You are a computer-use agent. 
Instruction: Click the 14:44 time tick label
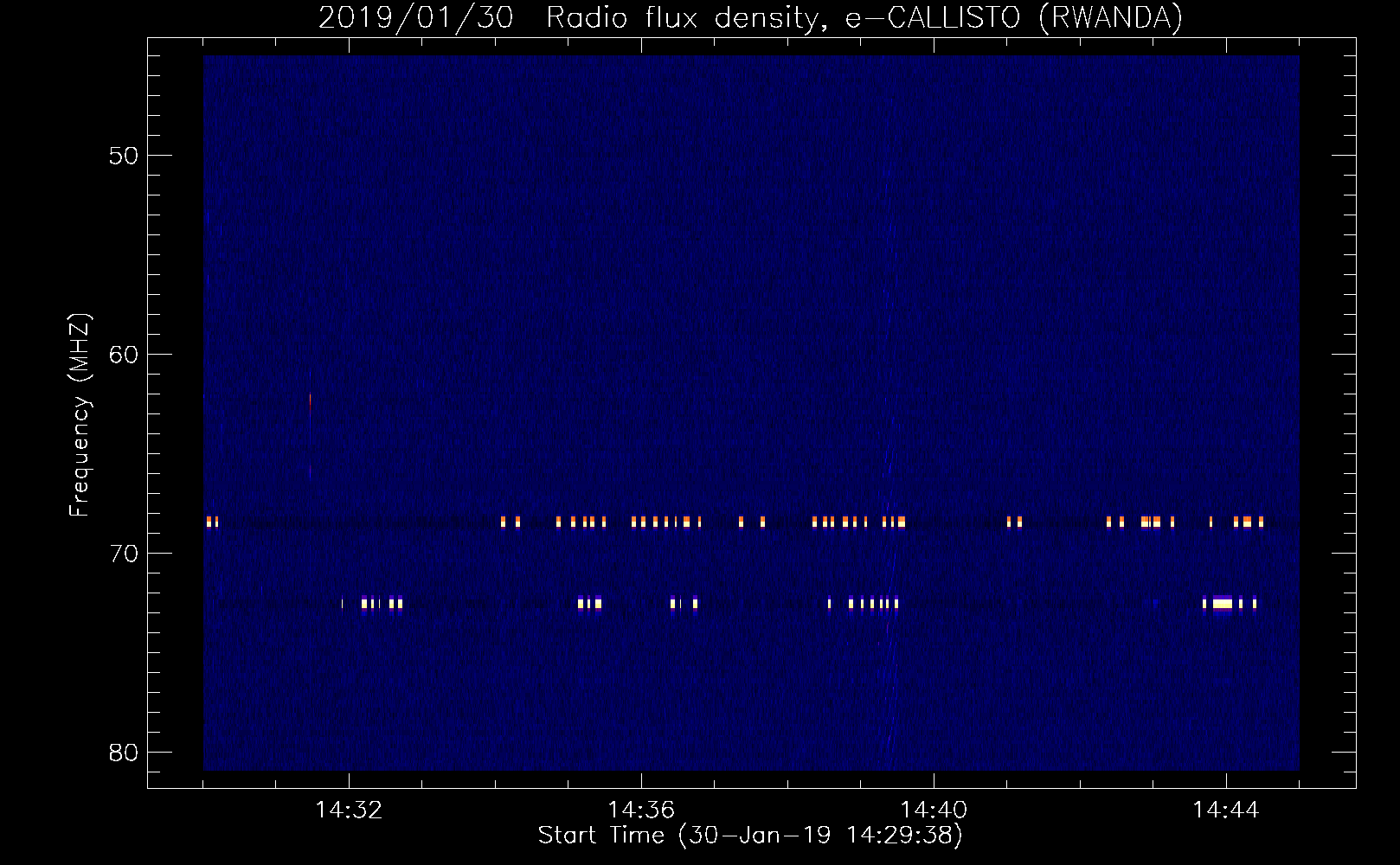pyautogui.click(x=1226, y=811)
